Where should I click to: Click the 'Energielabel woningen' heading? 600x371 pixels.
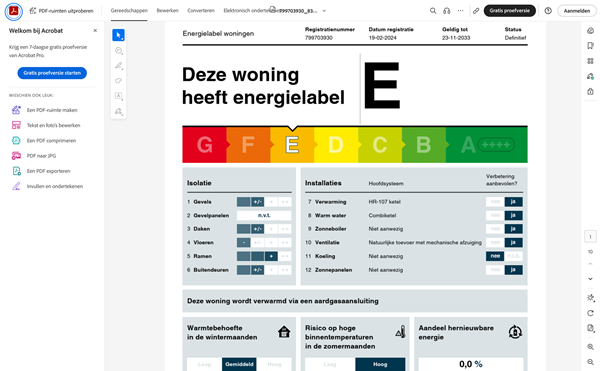coord(218,34)
